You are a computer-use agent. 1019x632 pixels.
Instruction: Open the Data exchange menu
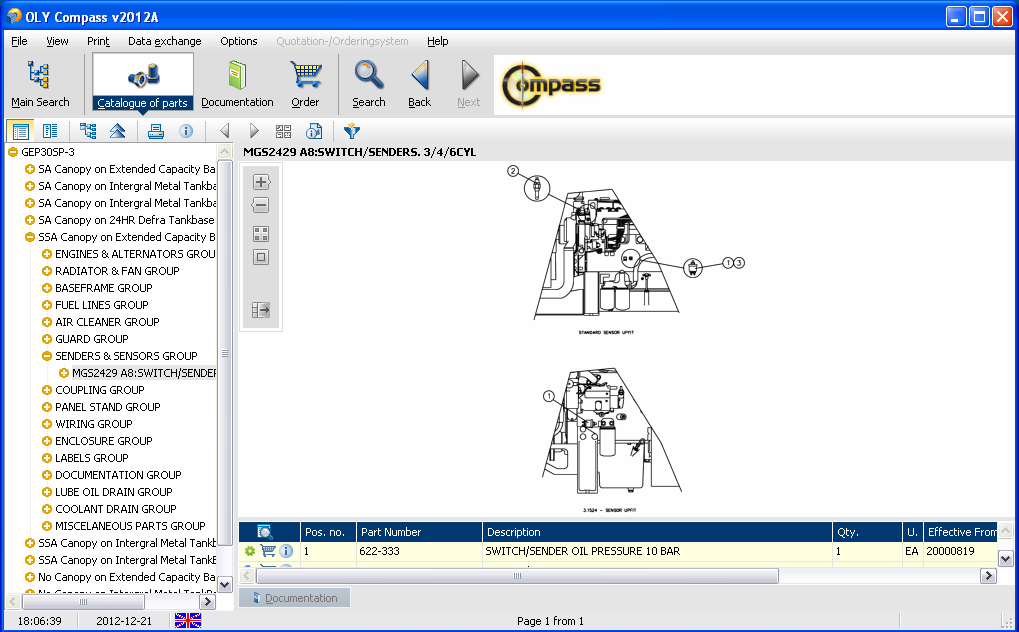click(164, 41)
